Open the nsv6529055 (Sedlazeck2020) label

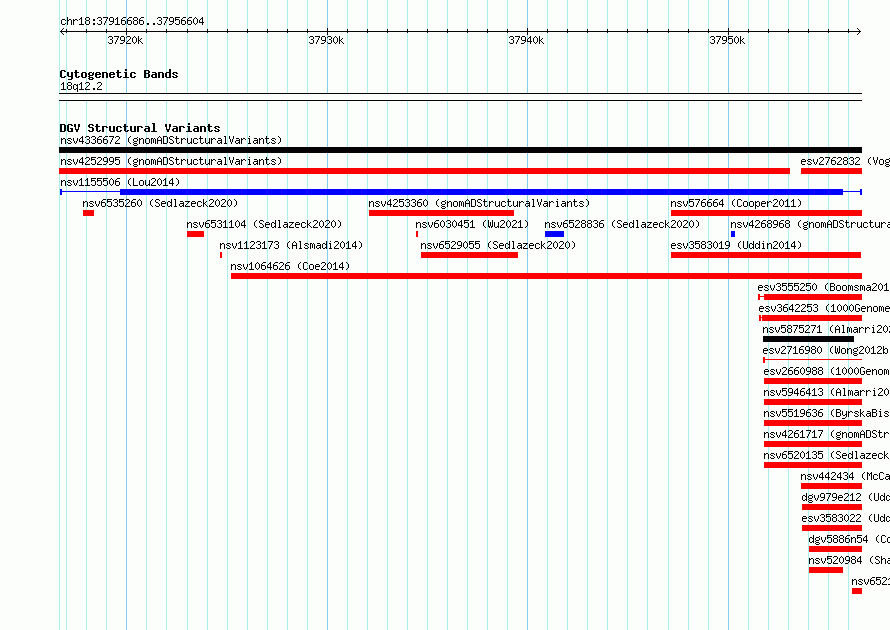point(498,245)
